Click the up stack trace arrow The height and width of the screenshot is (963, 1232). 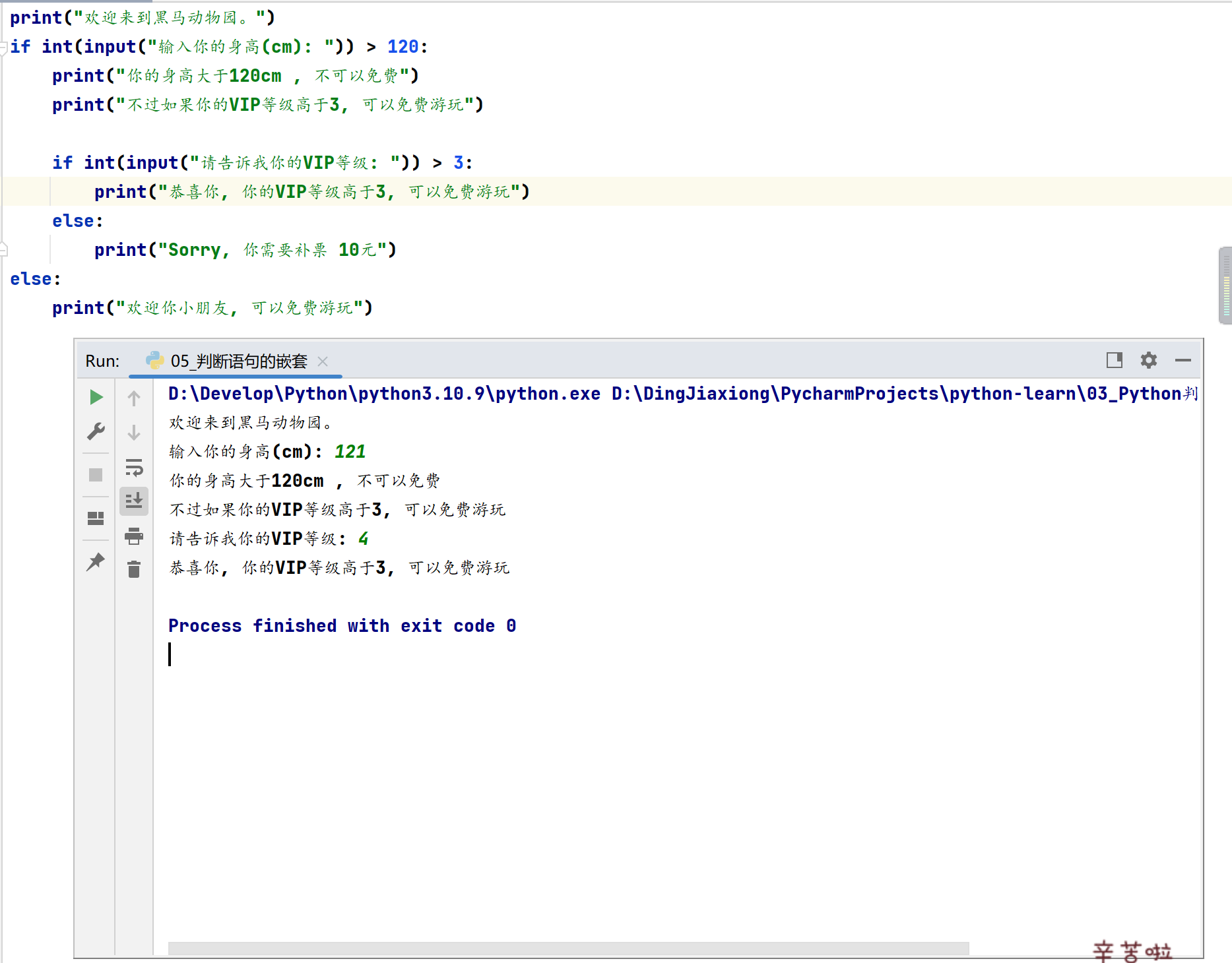coord(134,398)
